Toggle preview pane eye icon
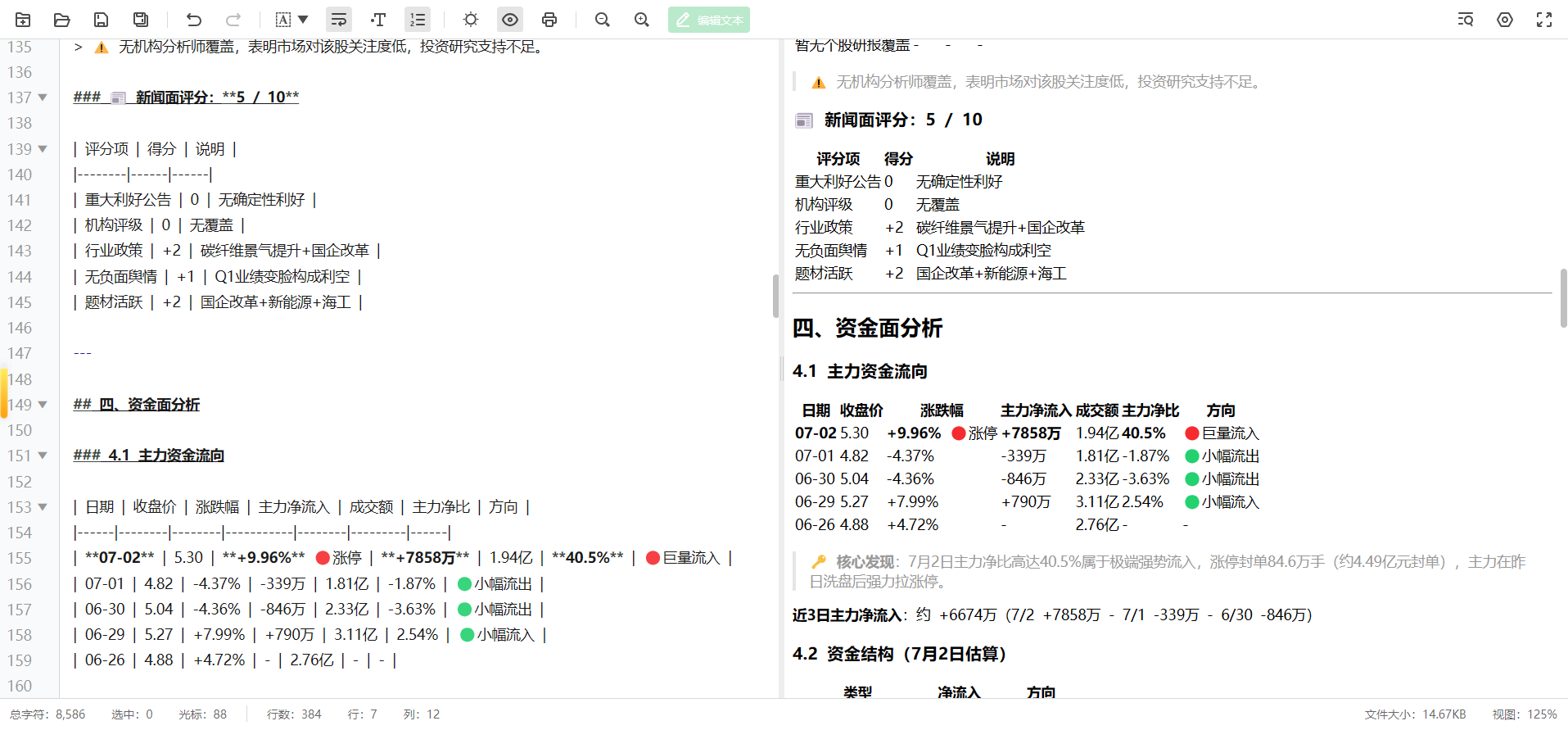The image size is (1568, 730). (510, 20)
